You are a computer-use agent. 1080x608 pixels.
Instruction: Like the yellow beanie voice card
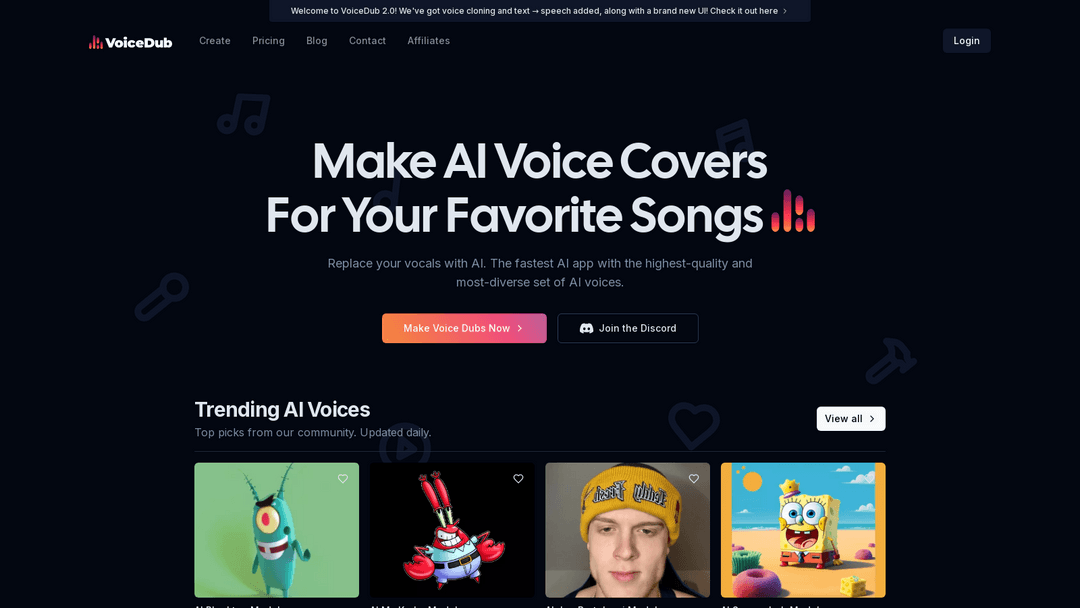[x=694, y=479]
